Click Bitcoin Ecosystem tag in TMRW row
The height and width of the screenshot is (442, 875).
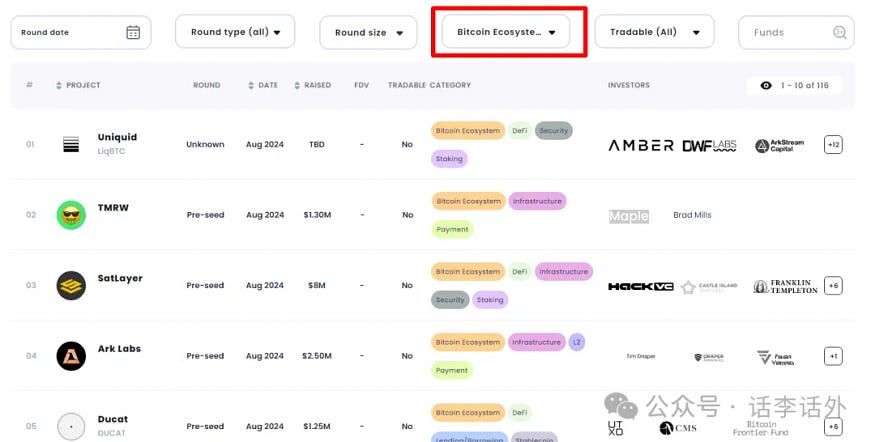(468, 201)
